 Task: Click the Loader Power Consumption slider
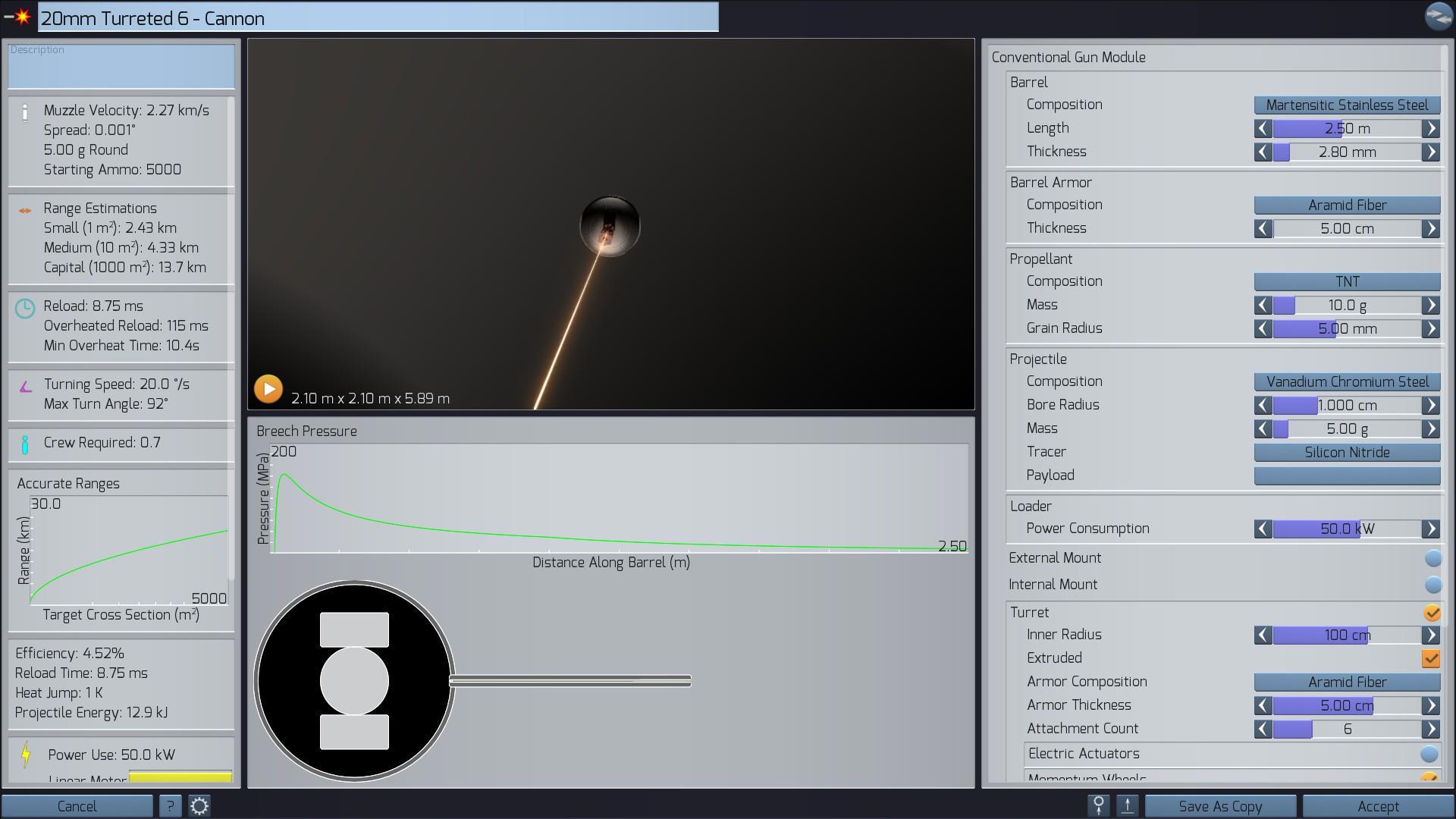pos(1347,529)
